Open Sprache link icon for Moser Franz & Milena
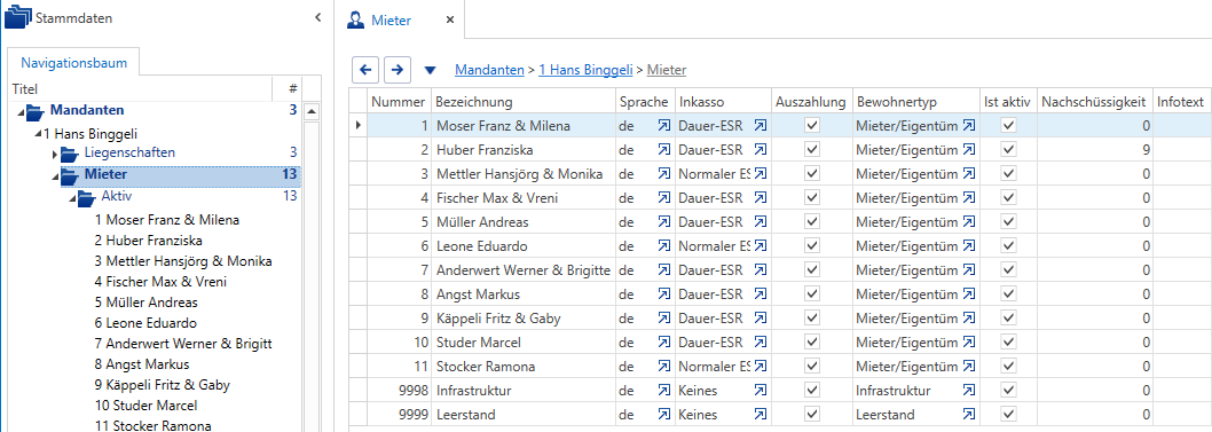 pyautogui.click(x=664, y=126)
